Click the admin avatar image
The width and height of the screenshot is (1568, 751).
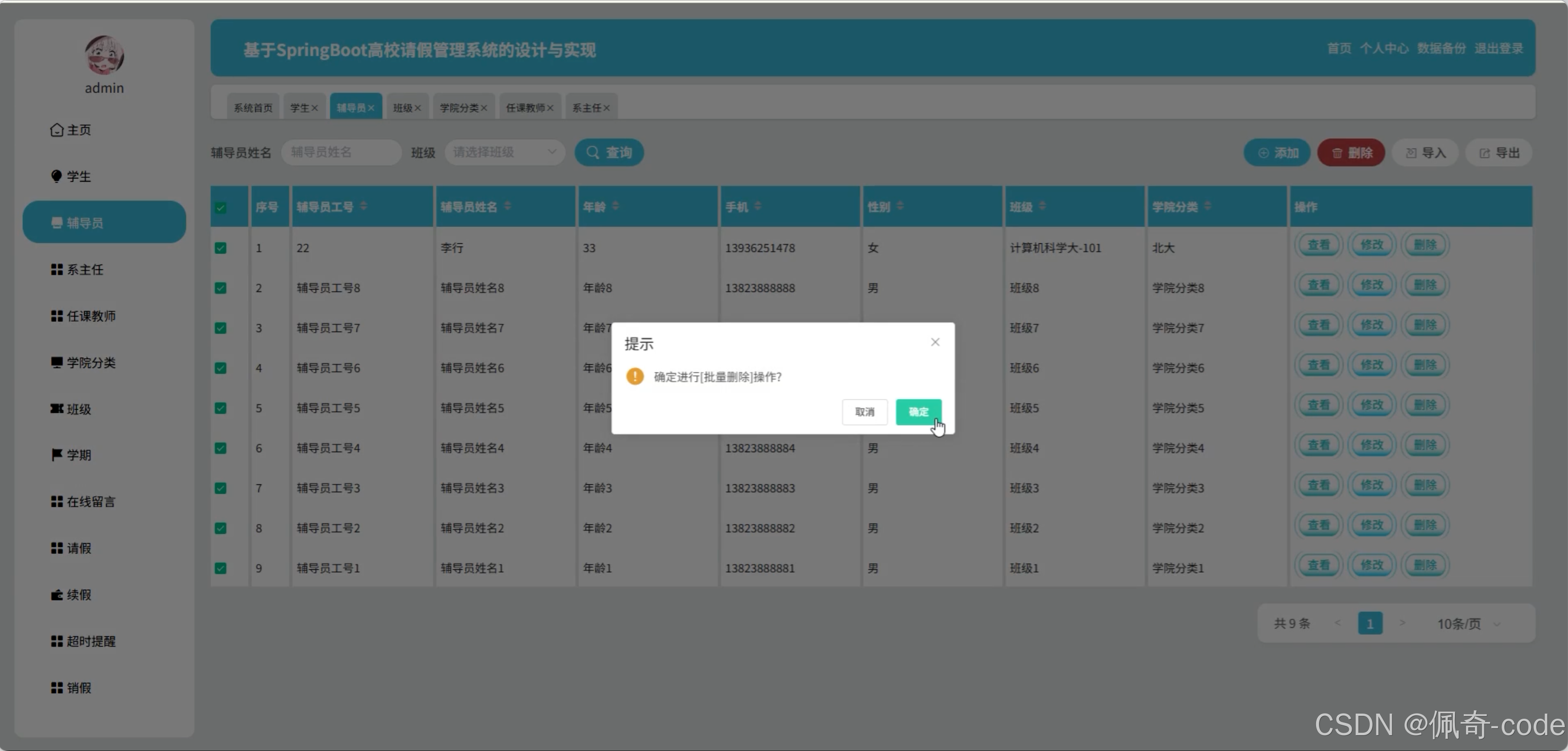(x=104, y=56)
